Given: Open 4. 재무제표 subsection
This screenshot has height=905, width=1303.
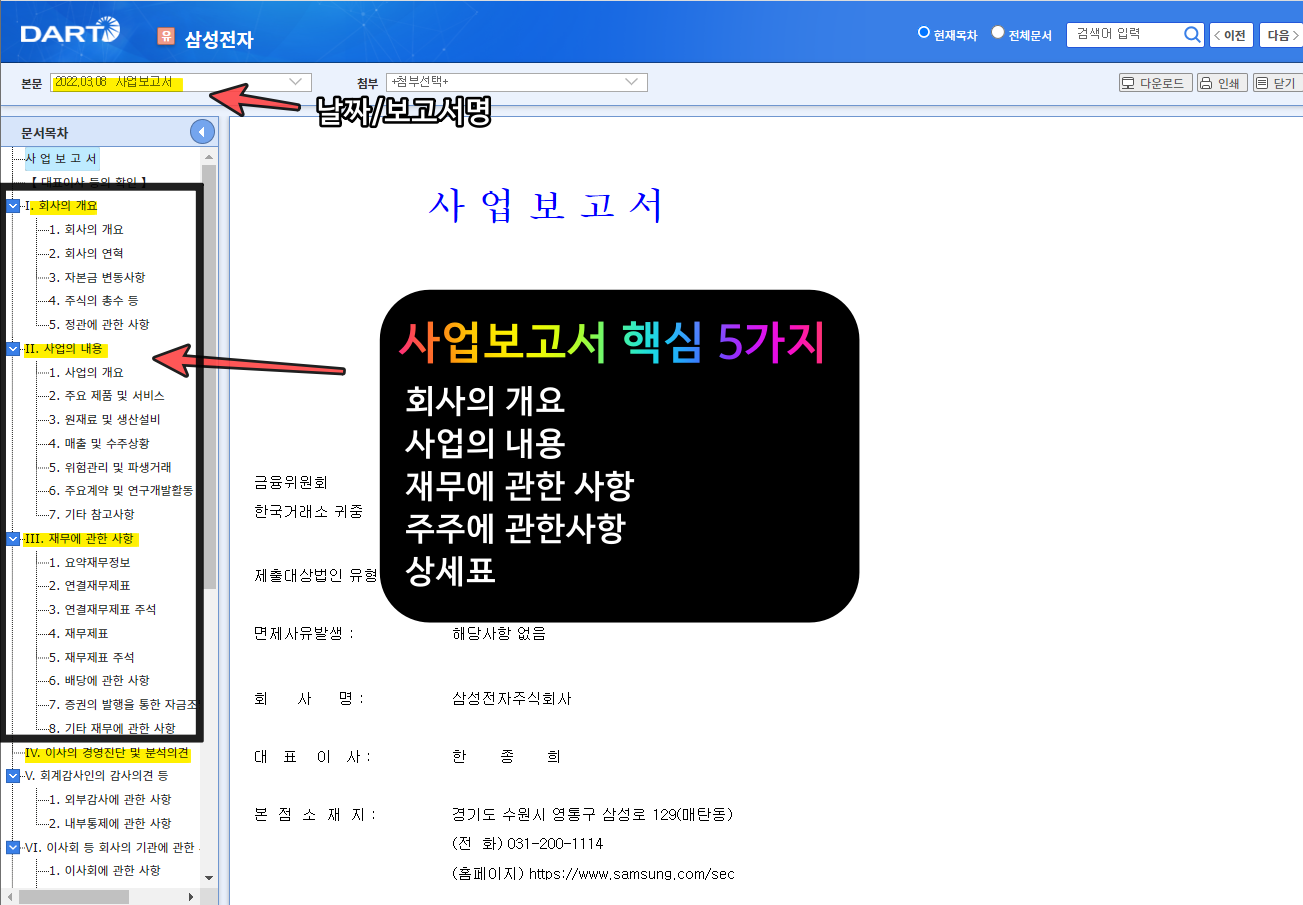Looking at the screenshot, I should pos(79,634).
